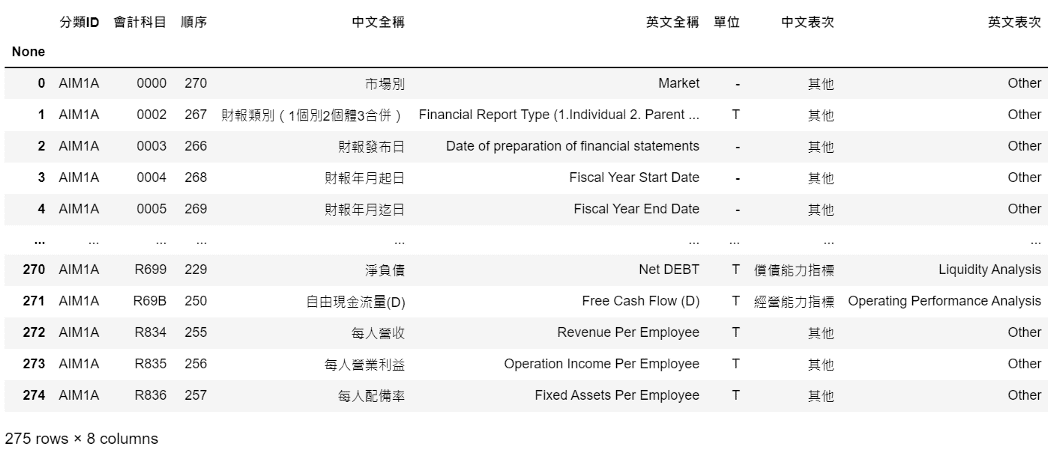Select the "Liquidity Analysis" cell
Image resolution: width=1050 pixels, height=452 pixels.
(x=989, y=270)
